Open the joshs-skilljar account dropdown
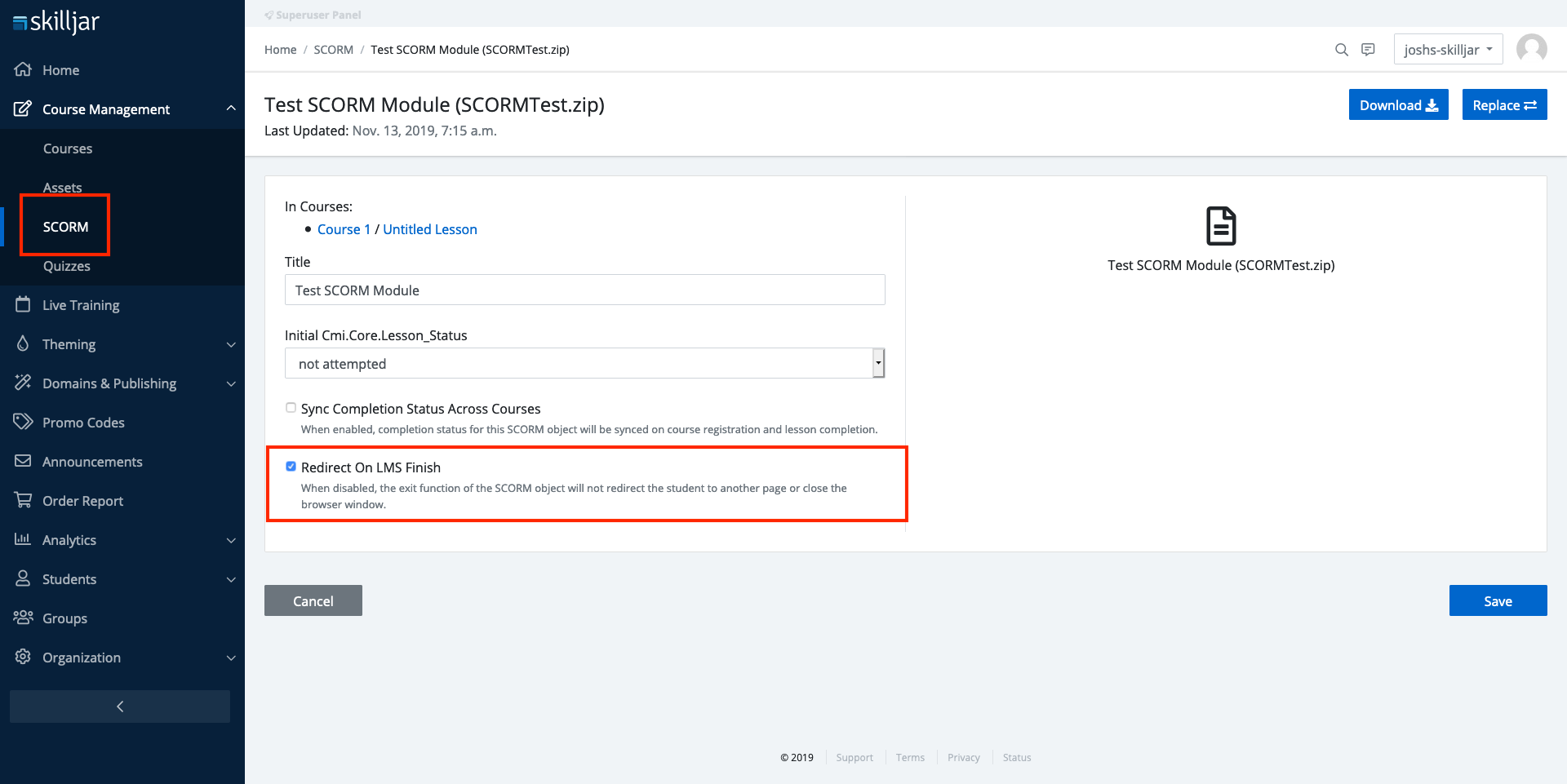 tap(1448, 50)
